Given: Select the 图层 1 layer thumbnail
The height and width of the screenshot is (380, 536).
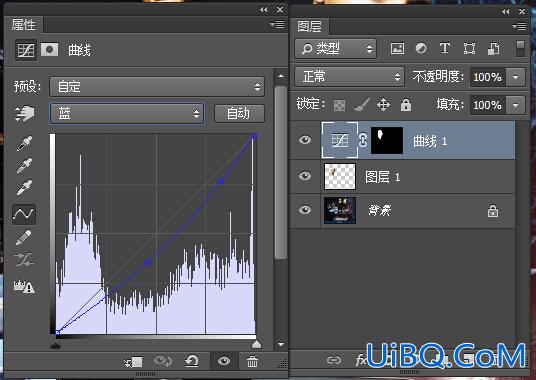Looking at the screenshot, I should click(340, 176).
